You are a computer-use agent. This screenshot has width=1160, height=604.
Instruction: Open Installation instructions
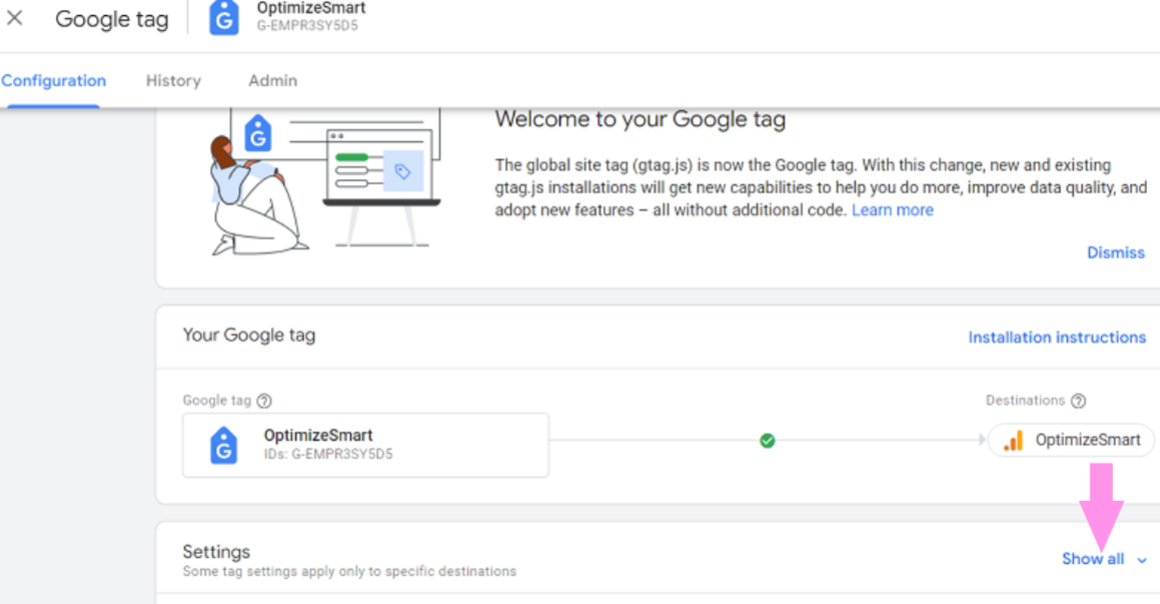[1056, 337]
